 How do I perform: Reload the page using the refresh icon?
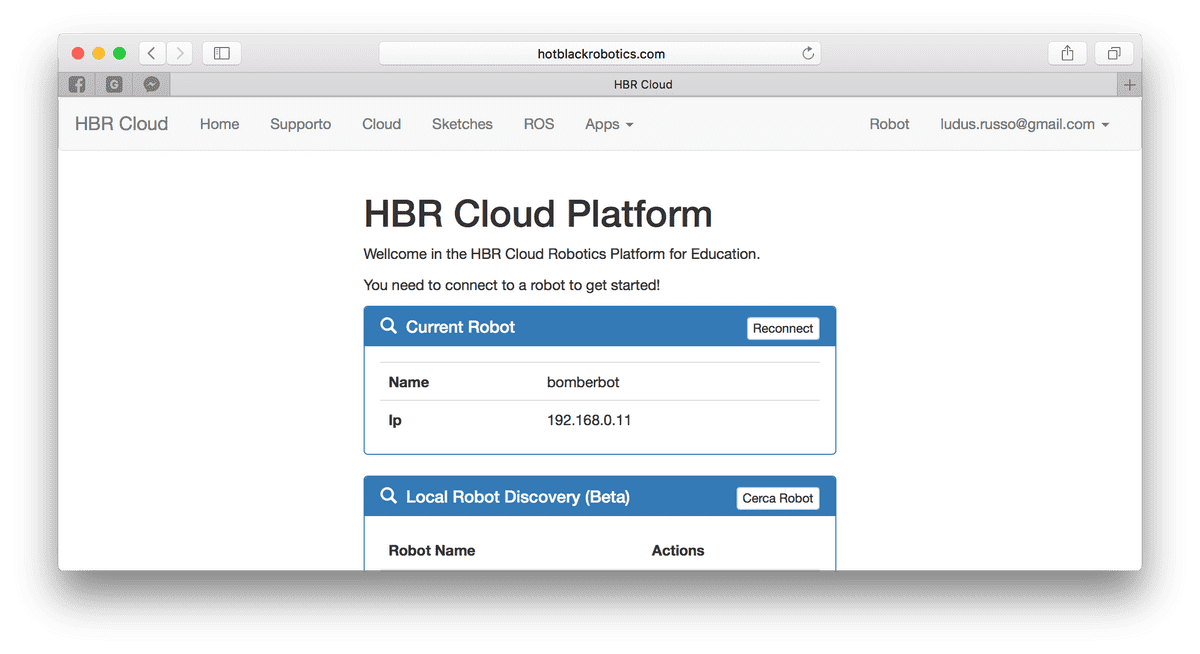[x=808, y=54]
